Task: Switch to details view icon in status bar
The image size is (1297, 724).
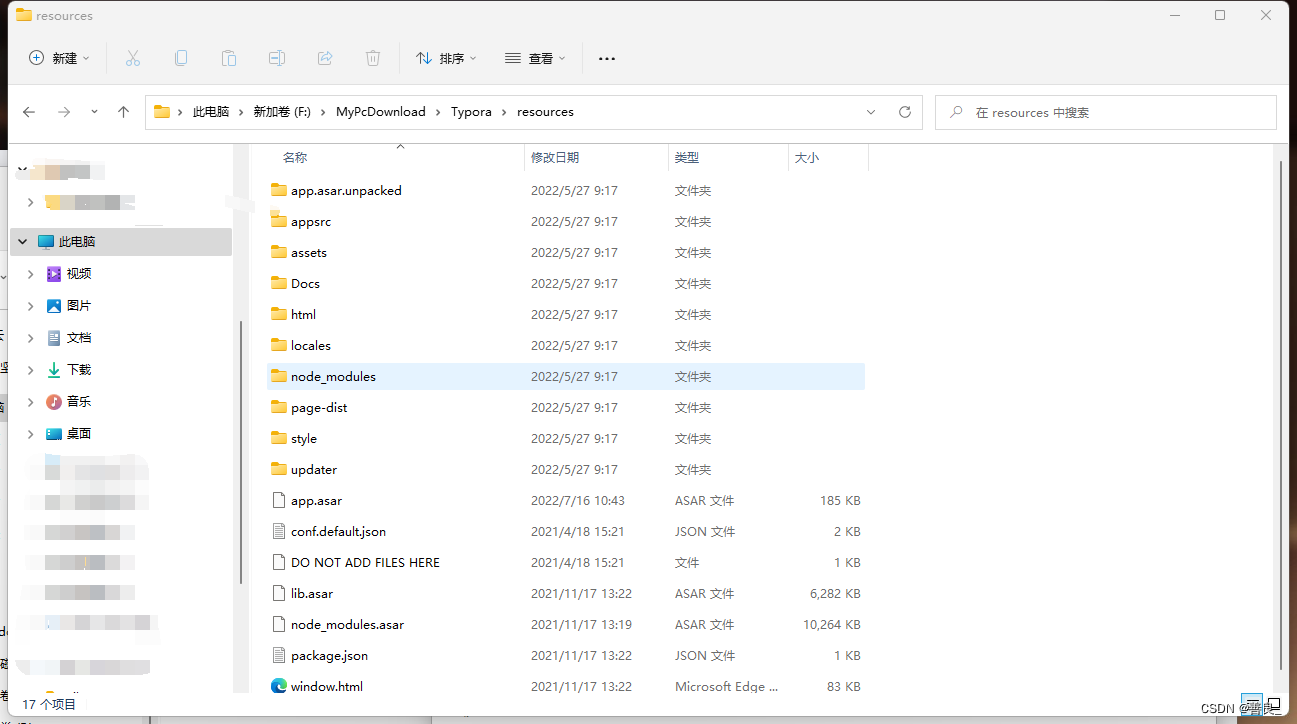Action: click(1251, 704)
